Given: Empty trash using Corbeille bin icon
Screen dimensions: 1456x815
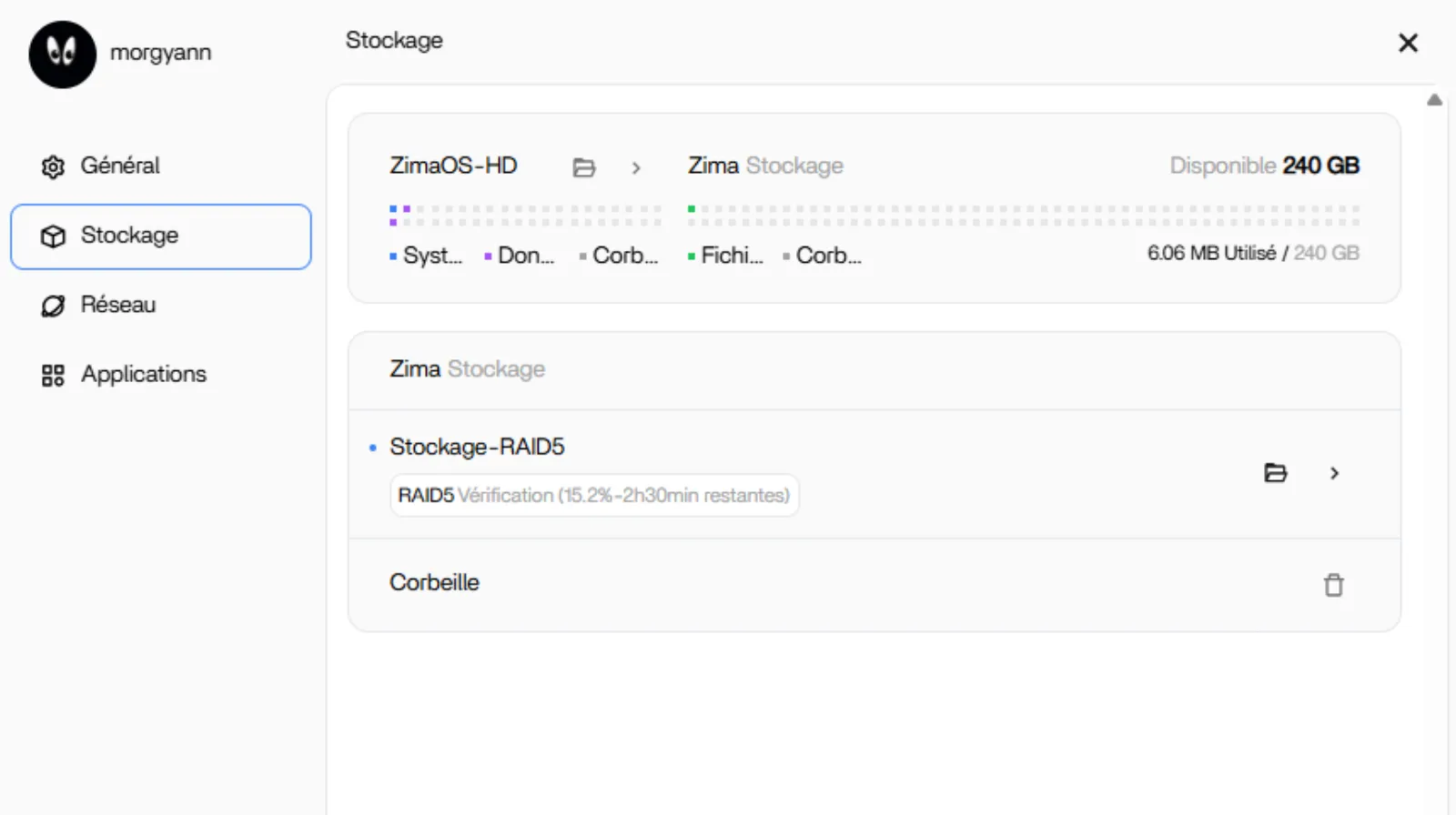Looking at the screenshot, I should 1333,585.
